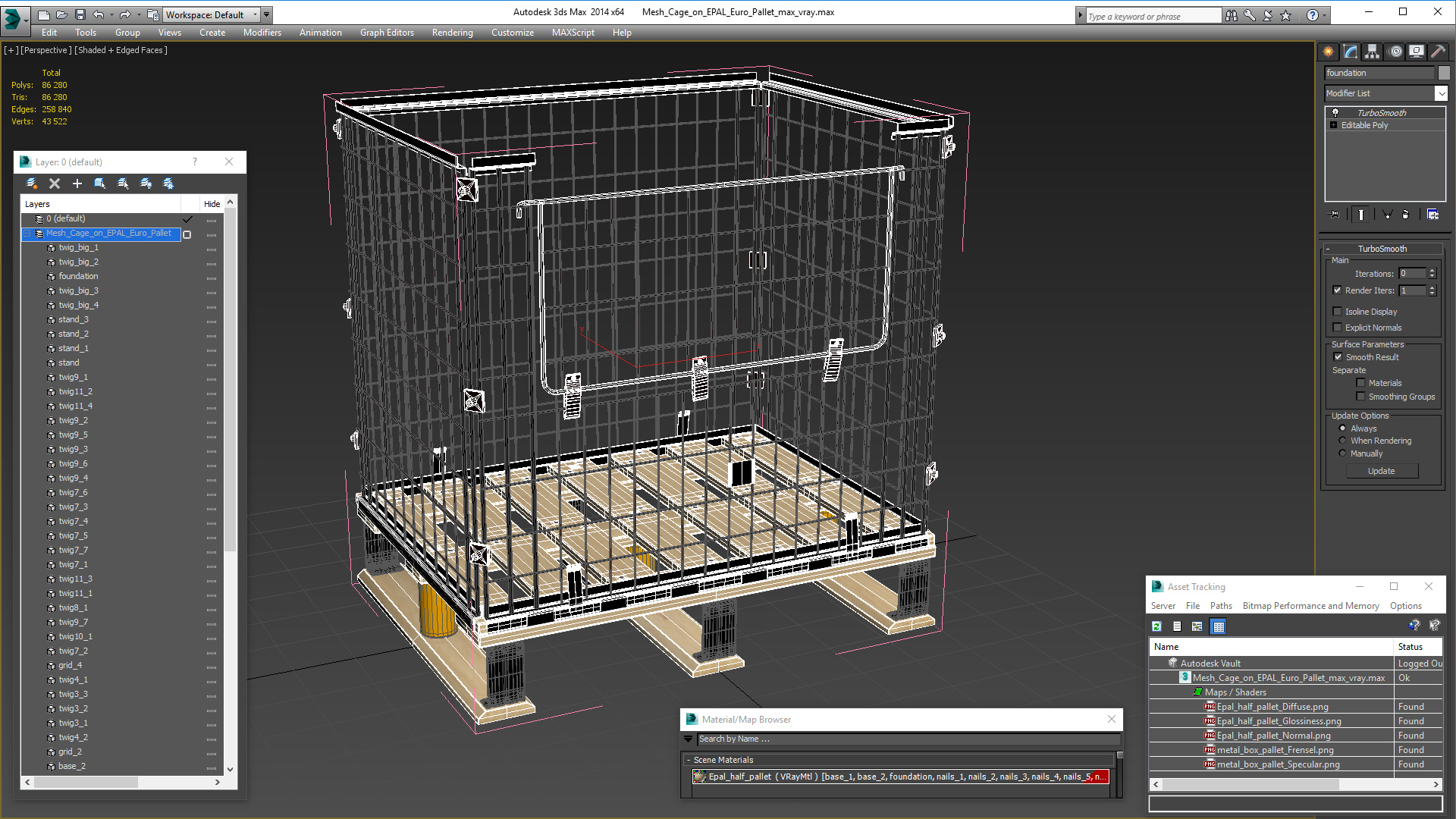Click the Name column header in Asset Tracking
Image resolution: width=1456 pixels, height=819 pixels.
pyautogui.click(x=1272, y=647)
